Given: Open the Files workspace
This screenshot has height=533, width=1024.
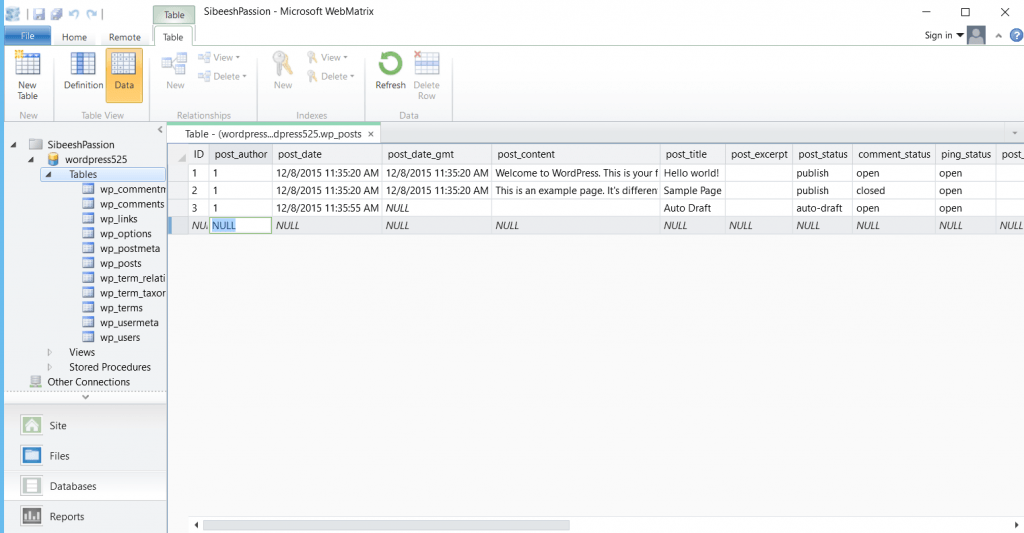Looking at the screenshot, I should click(x=86, y=456).
